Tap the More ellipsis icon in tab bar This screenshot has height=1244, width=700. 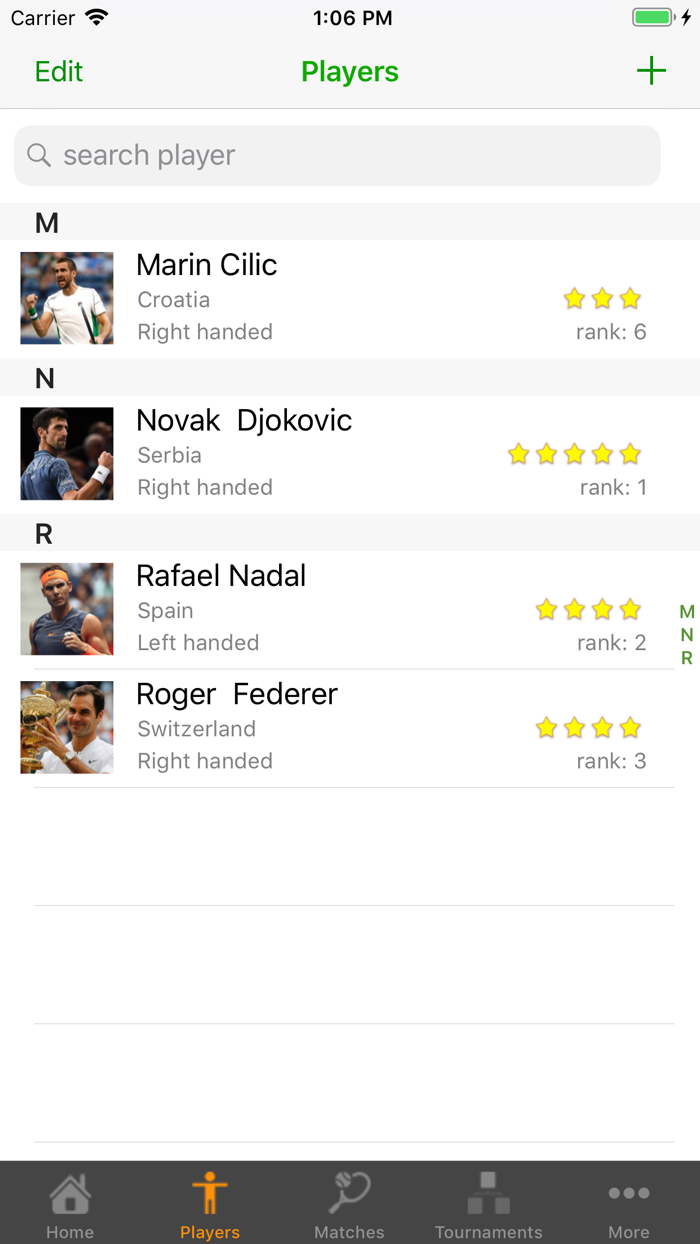[629, 1191]
